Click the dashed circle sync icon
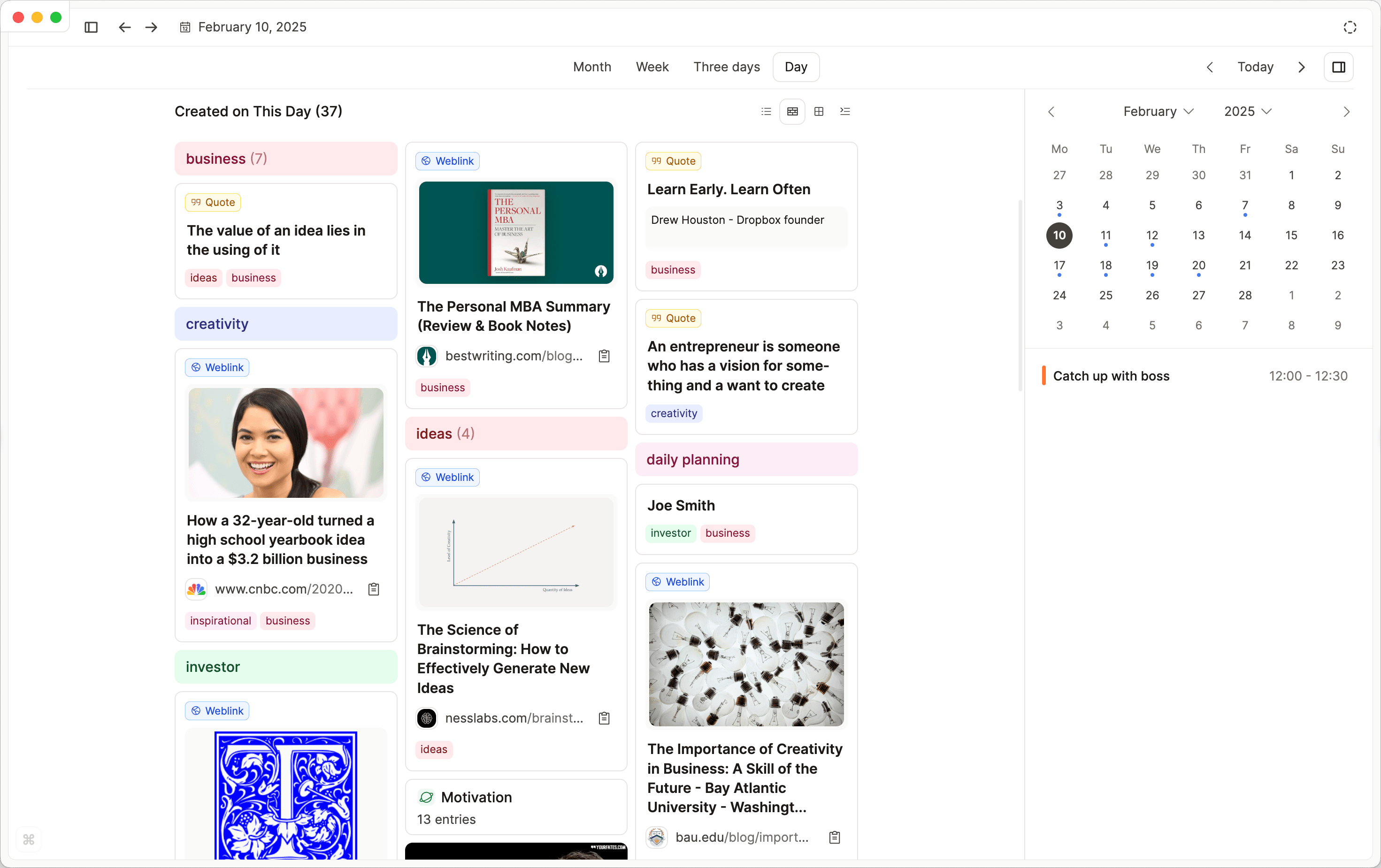This screenshot has height=868, width=1381. point(1350,27)
